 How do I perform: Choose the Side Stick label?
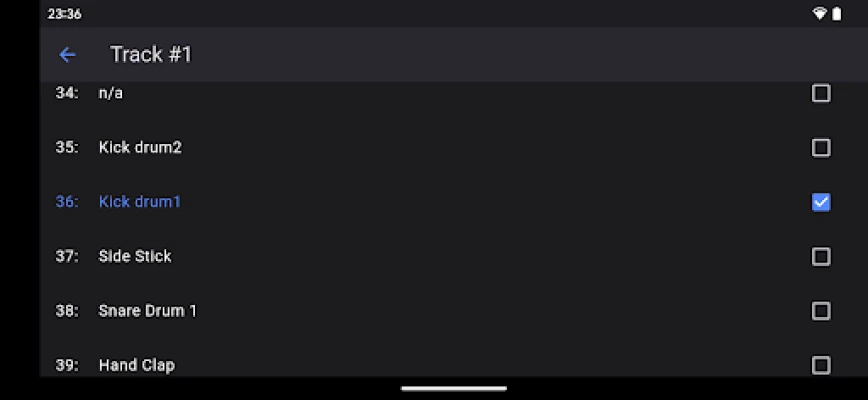(135, 256)
